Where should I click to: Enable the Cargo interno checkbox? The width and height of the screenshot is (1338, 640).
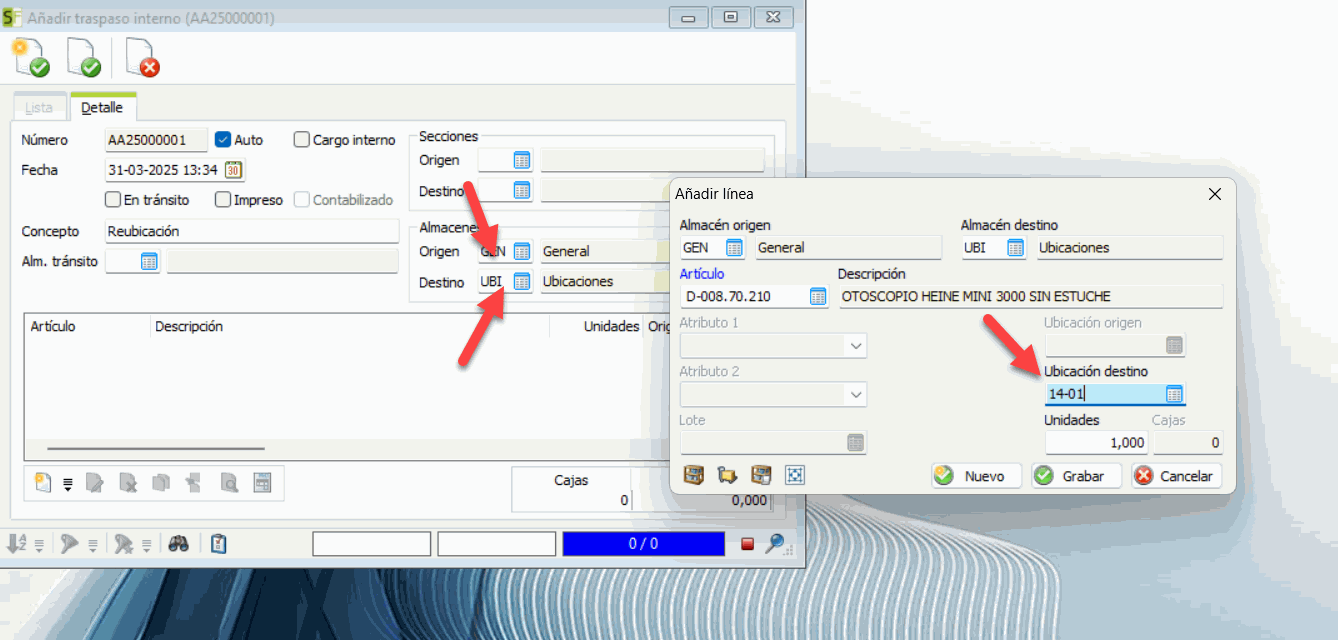click(x=302, y=140)
